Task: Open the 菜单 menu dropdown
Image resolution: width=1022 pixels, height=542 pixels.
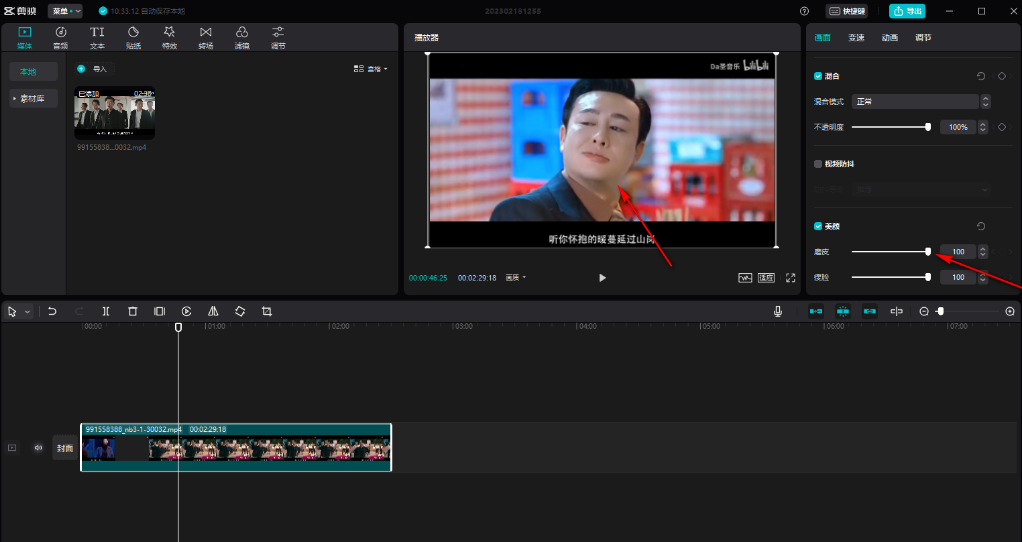Action: pyautogui.click(x=65, y=11)
